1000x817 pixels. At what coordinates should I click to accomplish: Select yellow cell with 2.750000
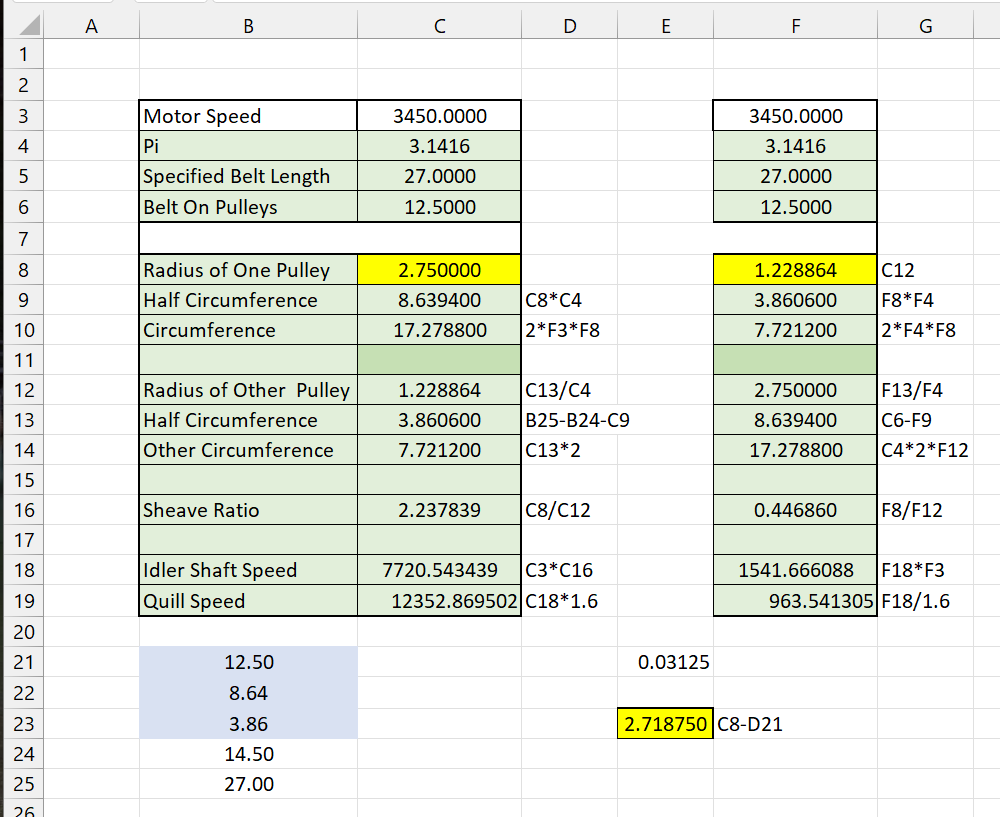point(439,270)
